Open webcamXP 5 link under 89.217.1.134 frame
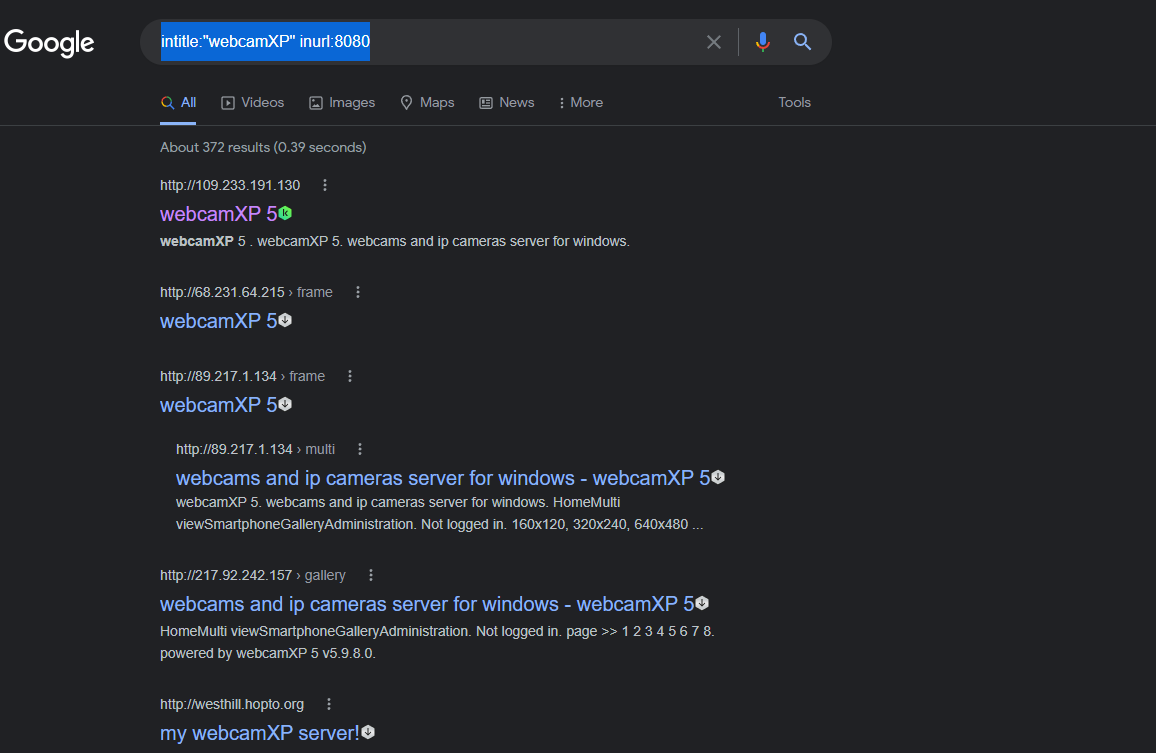This screenshot has height=753, width=1156. [218, 405]
